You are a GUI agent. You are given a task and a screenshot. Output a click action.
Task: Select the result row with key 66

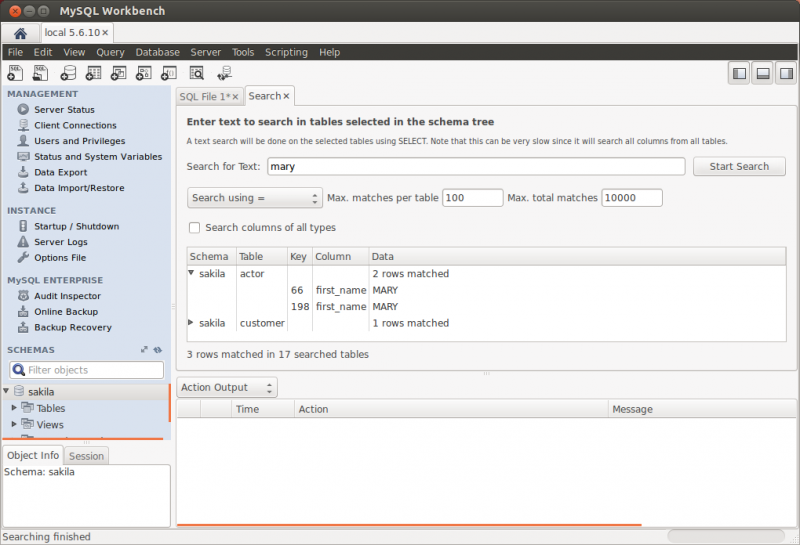[x=486, y=290]
